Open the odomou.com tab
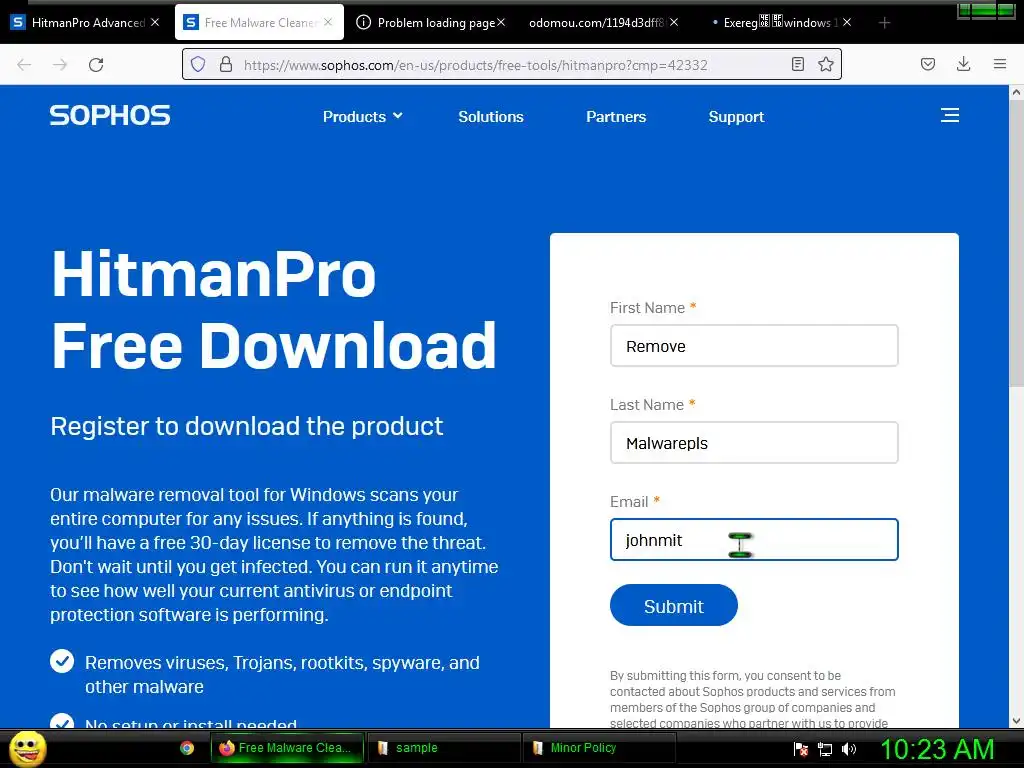Screen dimensions: 1024x768 [x=604, y=22]
